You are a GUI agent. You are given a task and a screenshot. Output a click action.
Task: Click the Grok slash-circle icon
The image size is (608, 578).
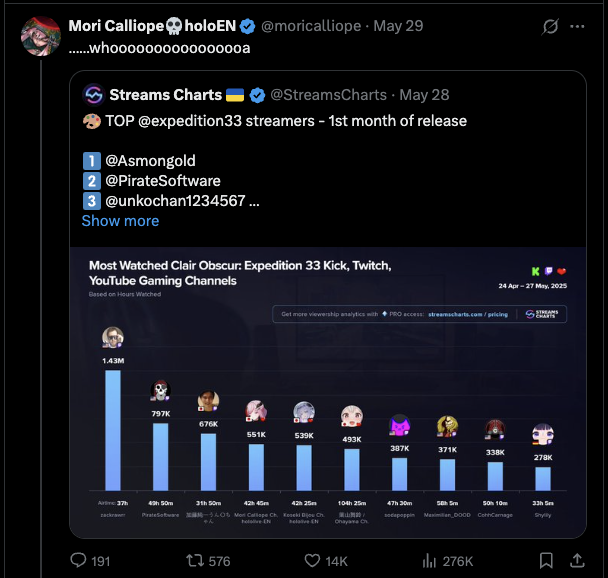point(550,26)
